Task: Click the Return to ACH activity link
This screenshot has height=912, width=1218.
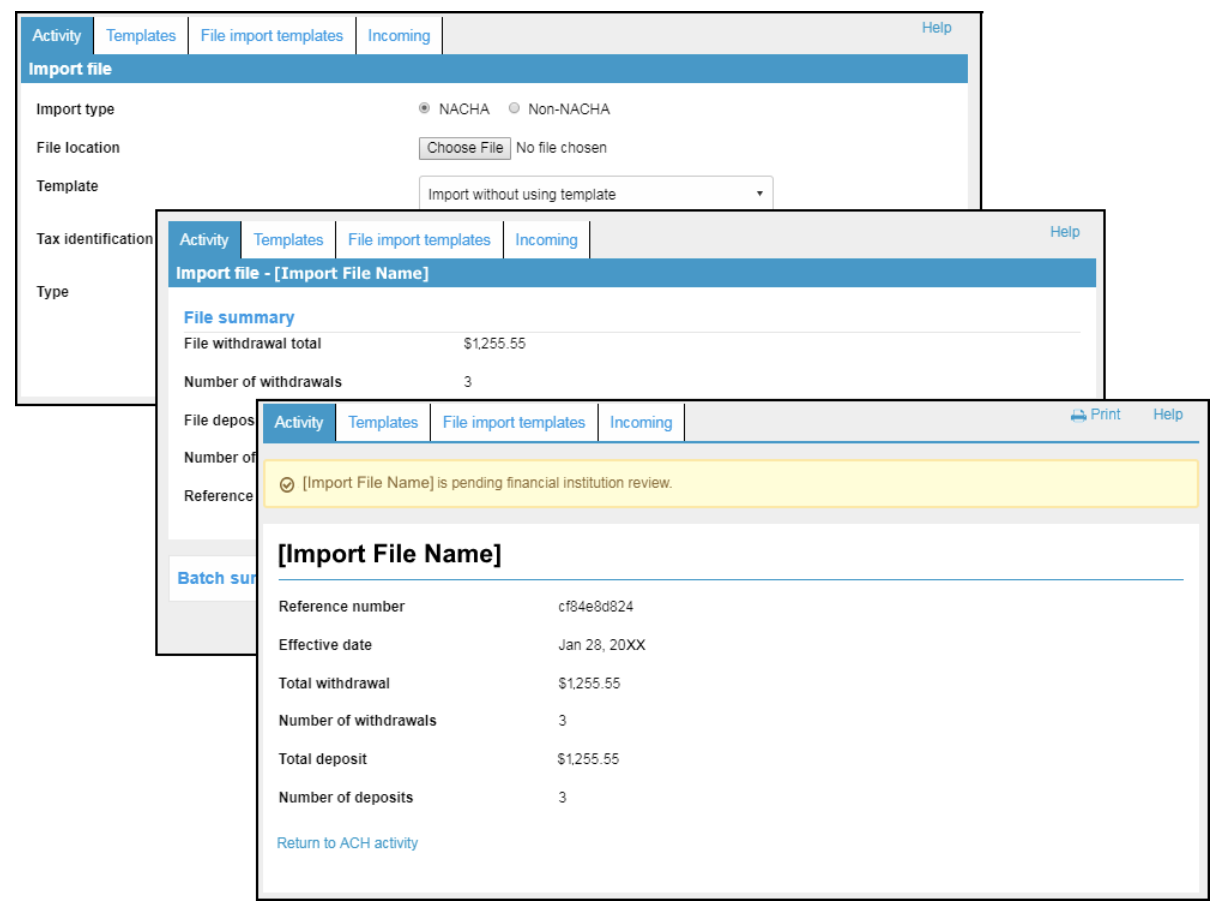Action: [345, 843]
